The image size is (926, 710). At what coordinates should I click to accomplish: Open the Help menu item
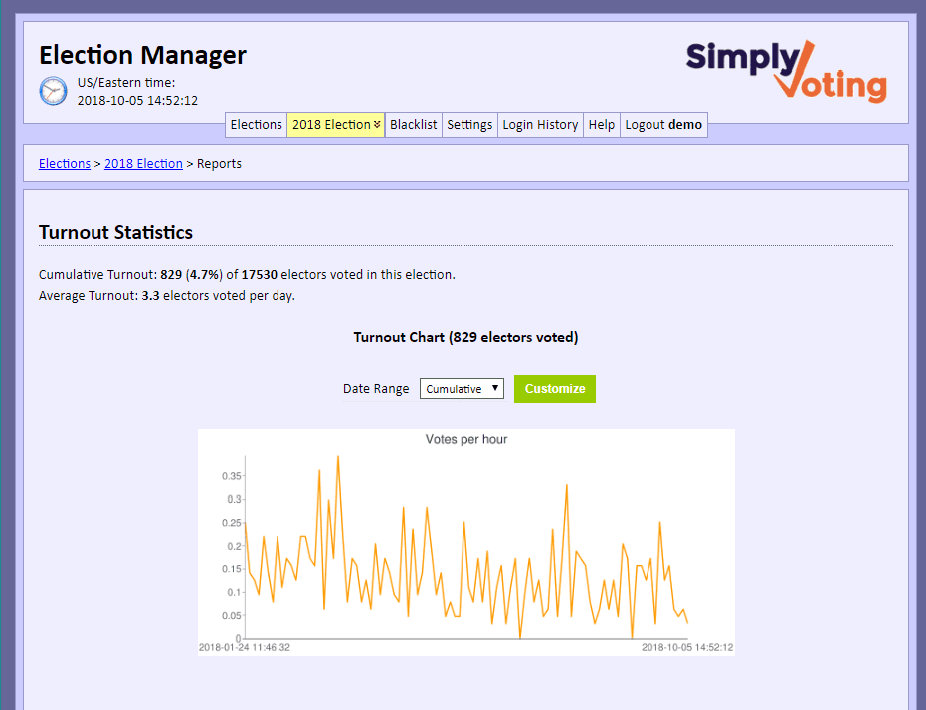(602, 125)
